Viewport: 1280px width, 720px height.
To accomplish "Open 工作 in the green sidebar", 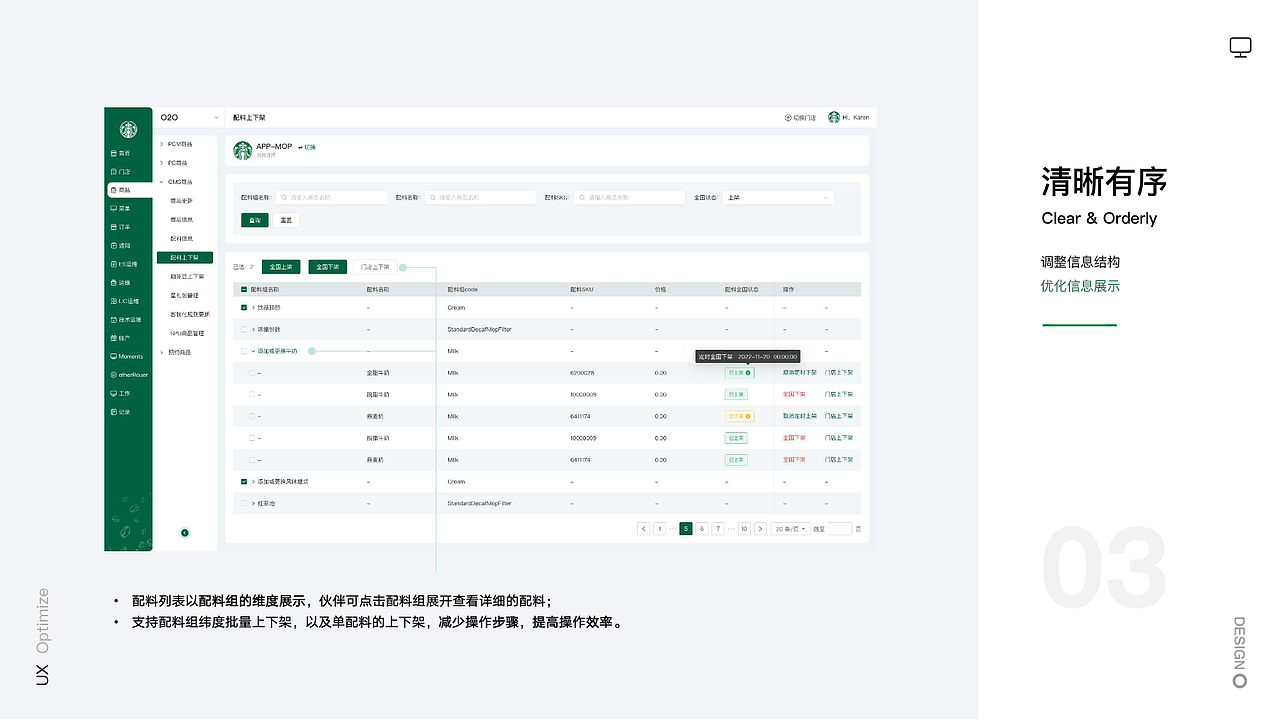I will click(120, 393).
